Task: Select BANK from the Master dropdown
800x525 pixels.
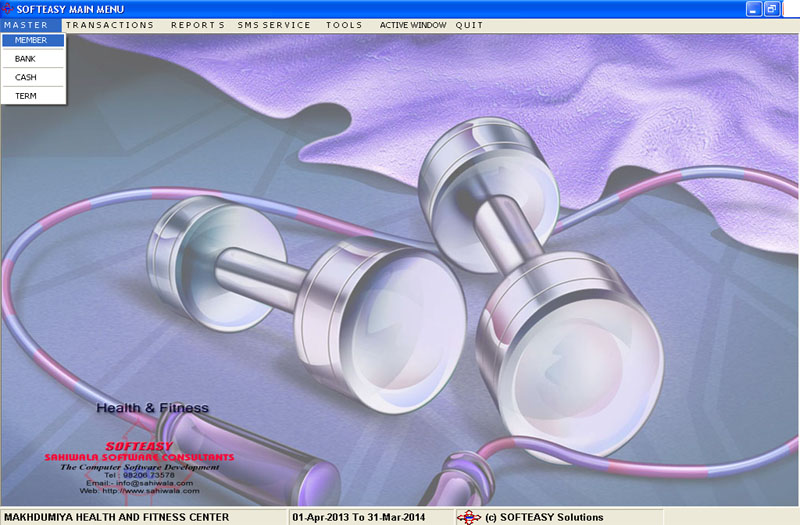Action: 25,59
